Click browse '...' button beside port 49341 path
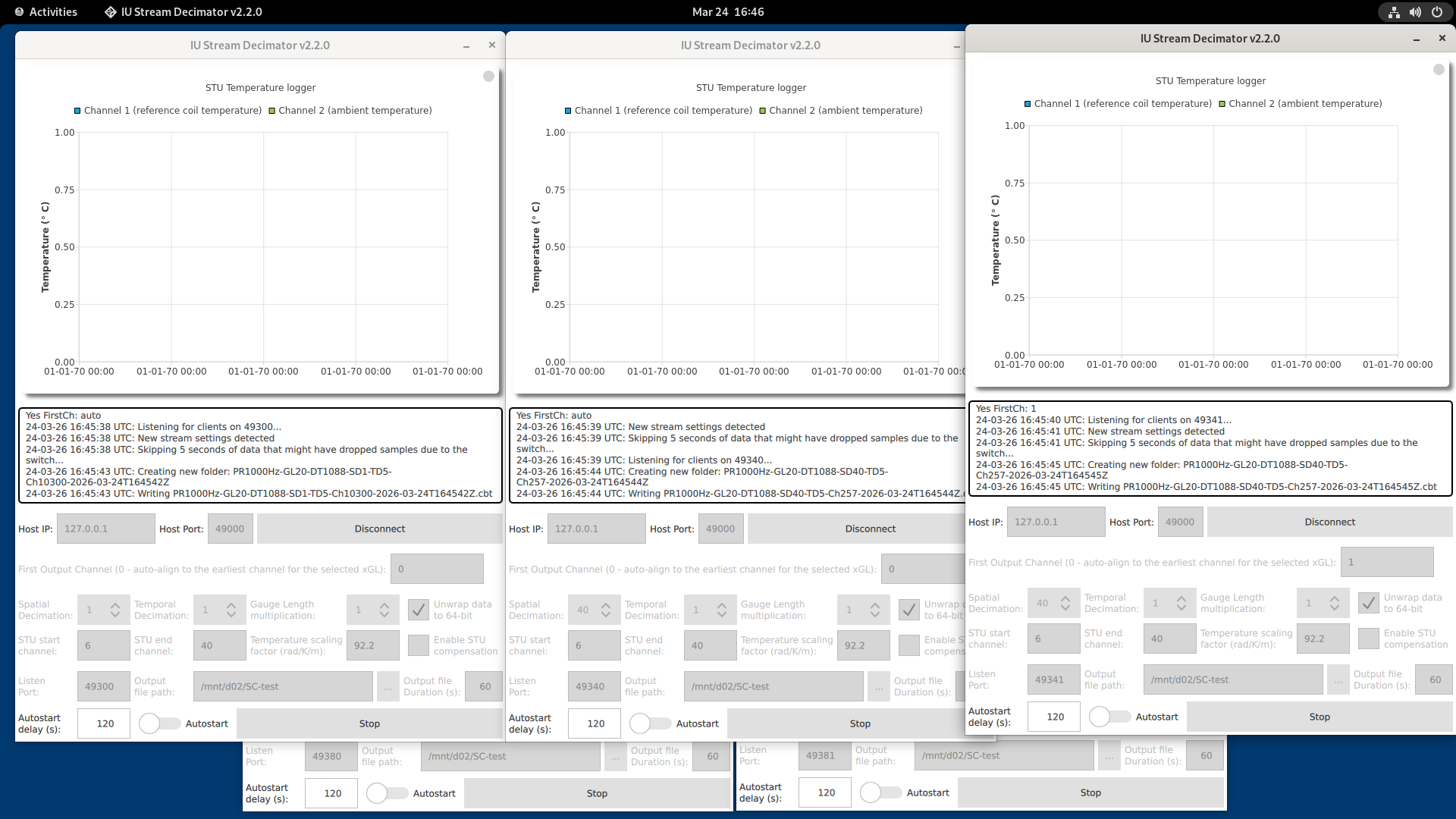Image resolution: width=1456 pixels, height=819 pixels. 1338,680
